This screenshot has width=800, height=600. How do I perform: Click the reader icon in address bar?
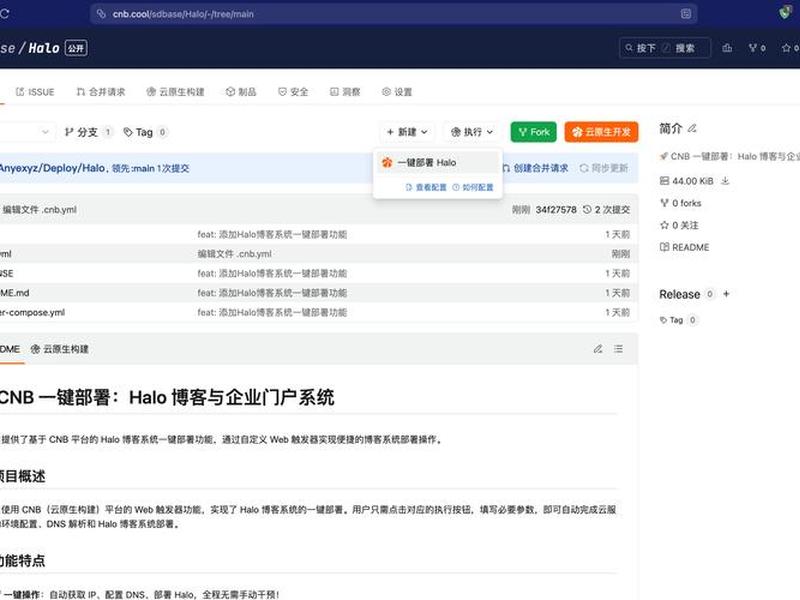(x=686, y=14)
